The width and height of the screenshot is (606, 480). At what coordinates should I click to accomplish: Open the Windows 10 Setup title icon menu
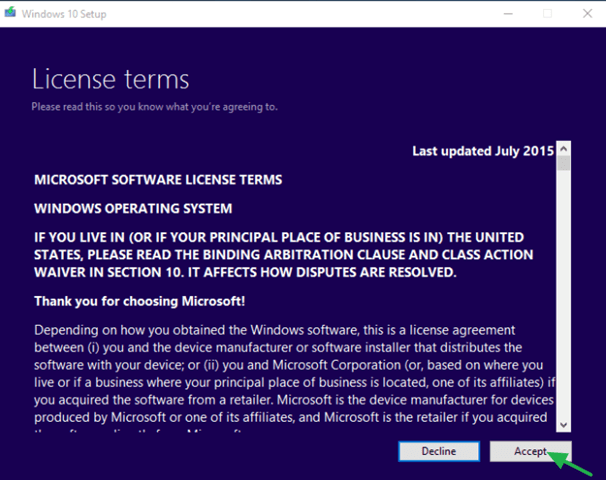pyautogui.click(x=10, y=13)
